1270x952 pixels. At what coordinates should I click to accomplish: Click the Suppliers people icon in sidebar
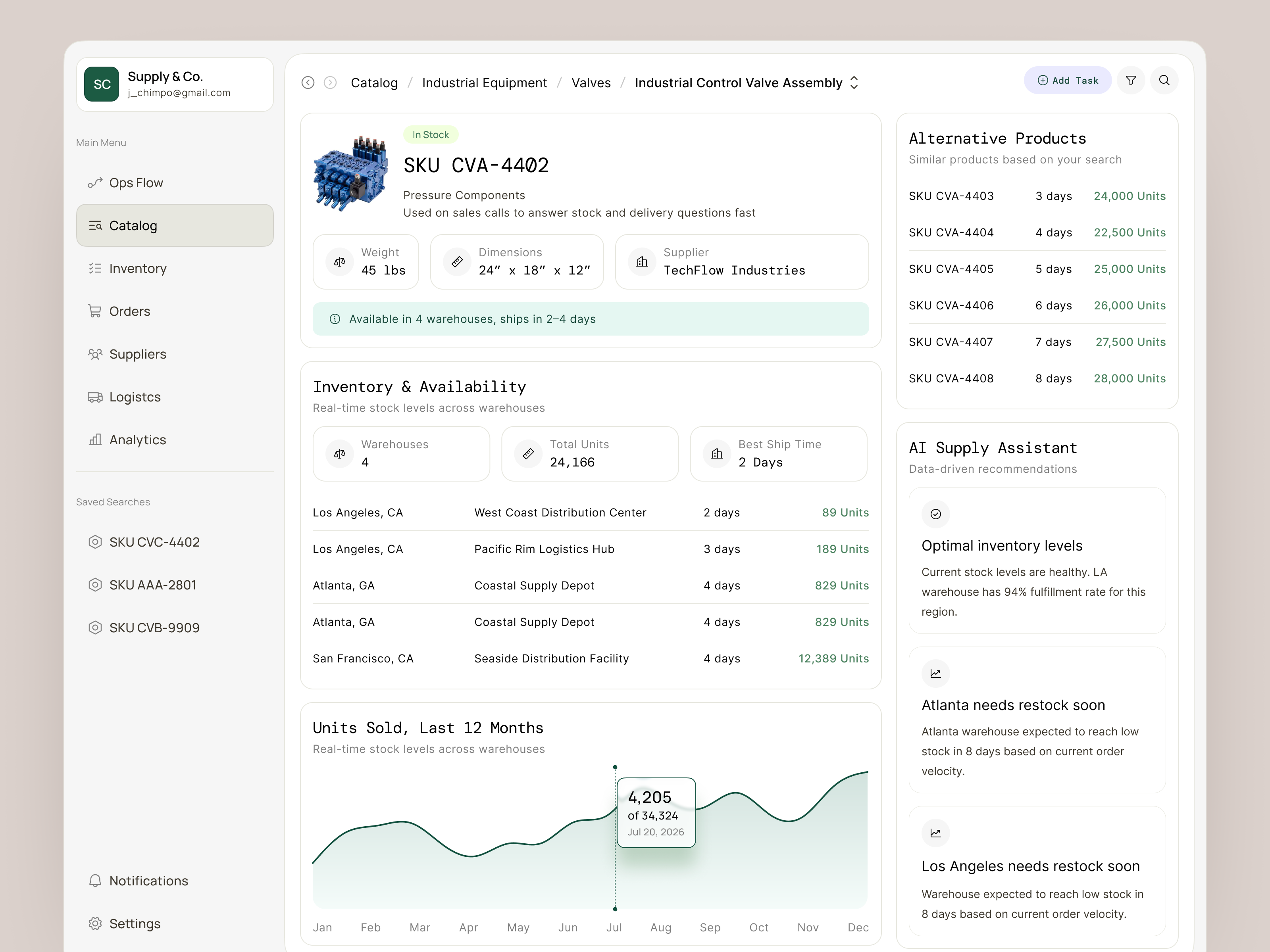[95, 354]
